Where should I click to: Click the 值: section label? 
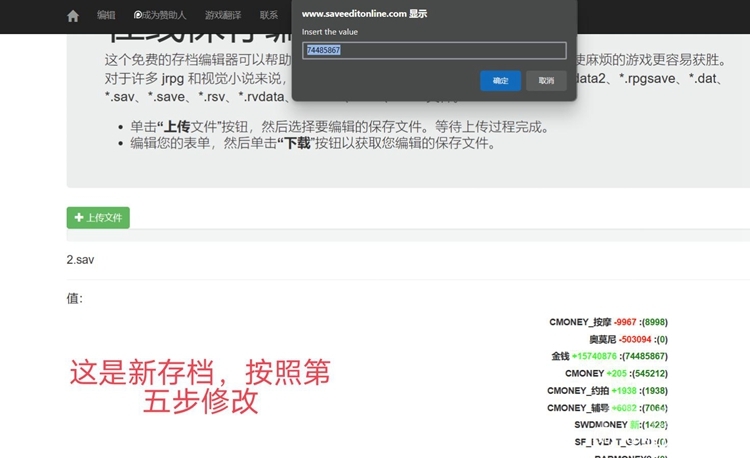(x=74, y=298)
